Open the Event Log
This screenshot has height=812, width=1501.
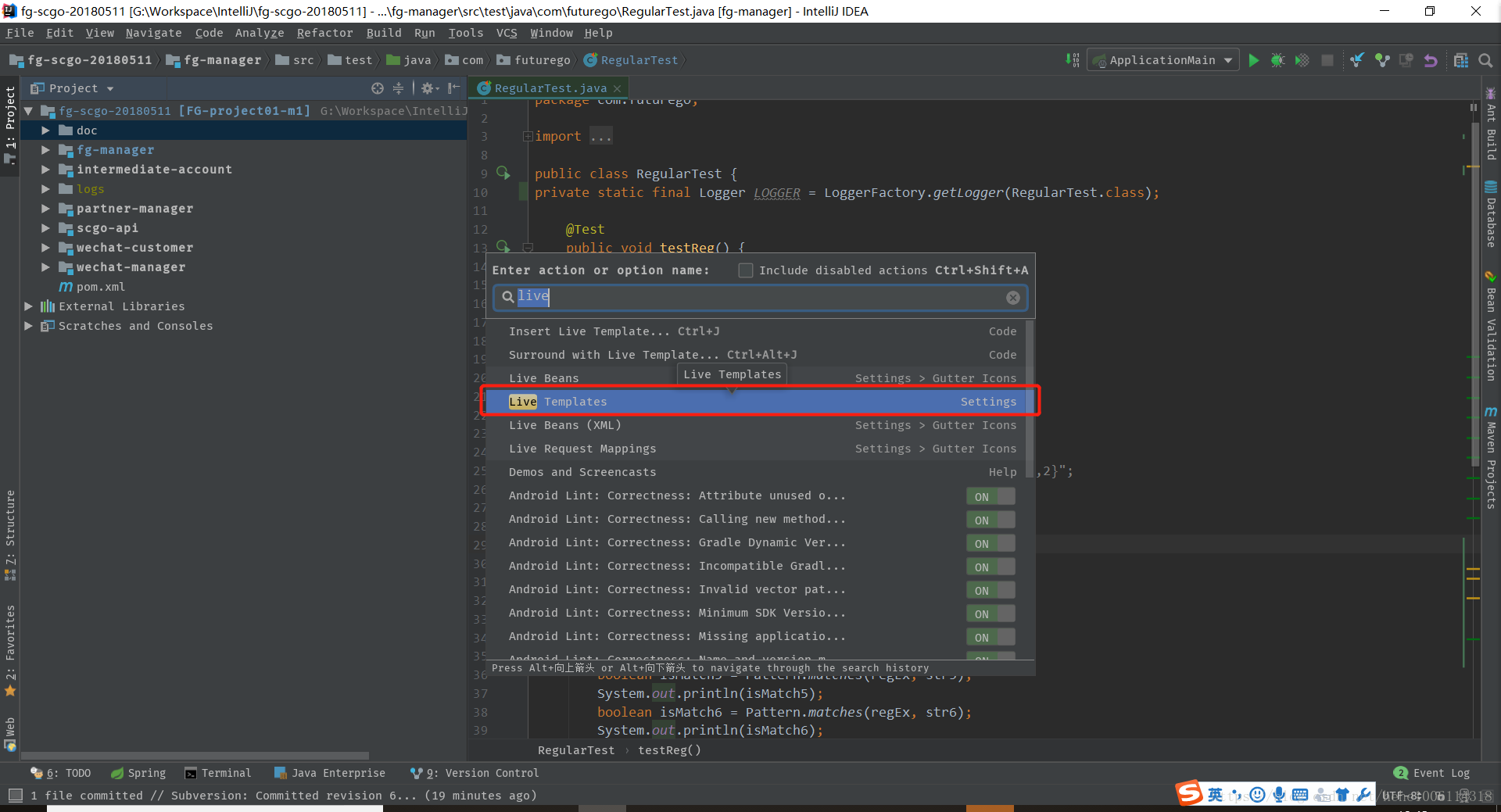pos(1431,773)
